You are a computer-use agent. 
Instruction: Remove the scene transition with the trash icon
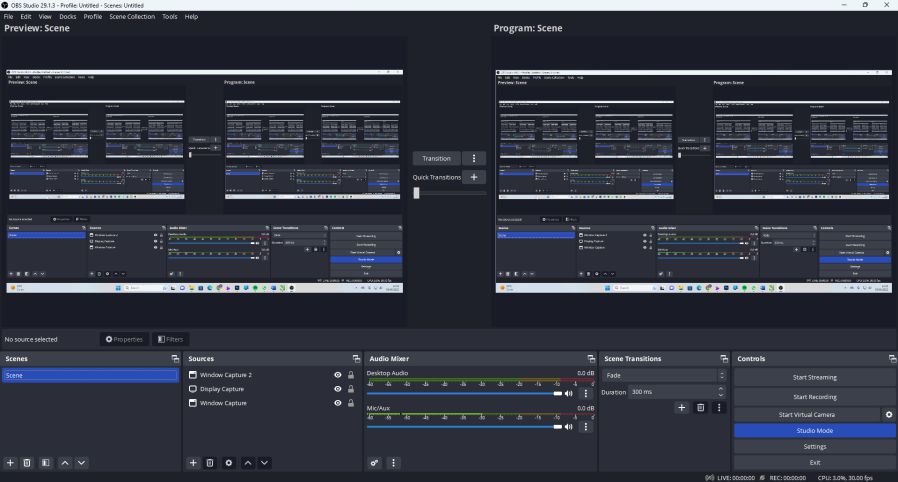pyautogui.click(x=700, y=408)
